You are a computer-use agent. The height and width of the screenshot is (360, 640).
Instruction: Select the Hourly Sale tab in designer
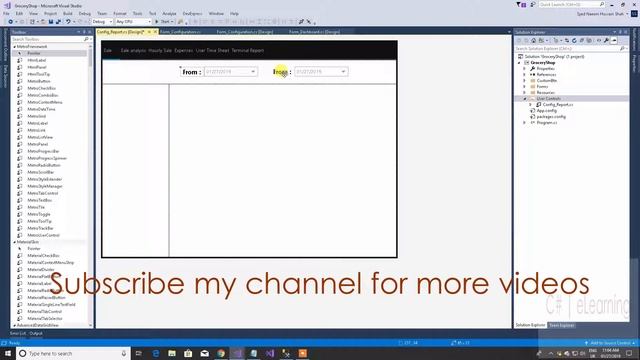point(160,51)
